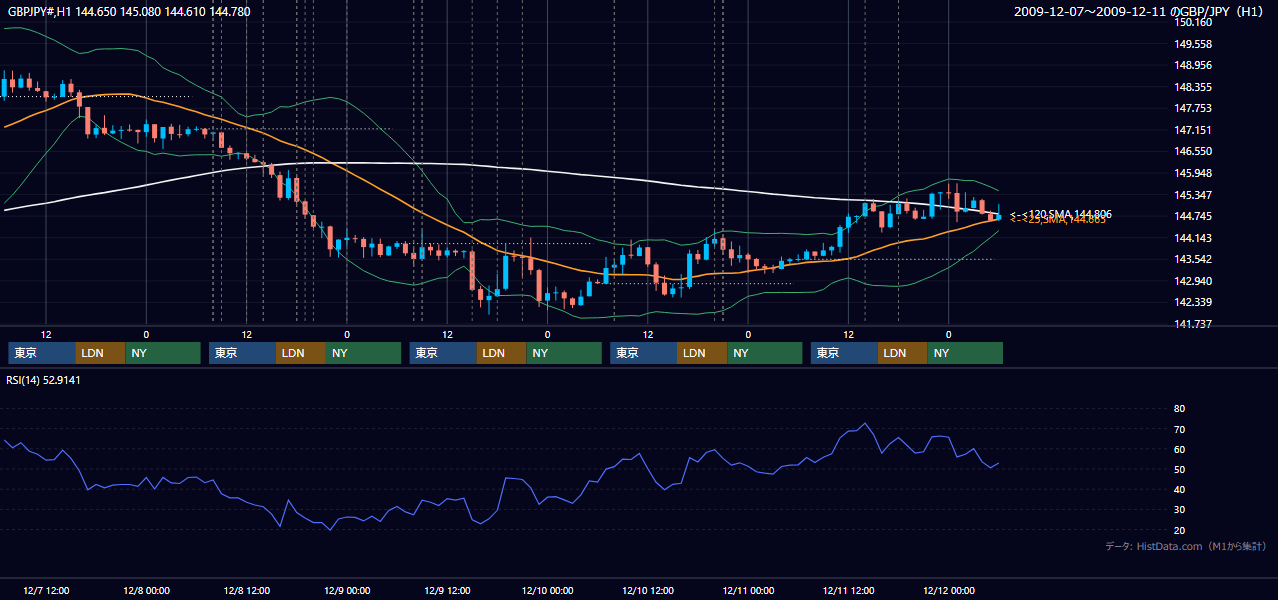Click the RSI 50 level label

point(1179,469)
